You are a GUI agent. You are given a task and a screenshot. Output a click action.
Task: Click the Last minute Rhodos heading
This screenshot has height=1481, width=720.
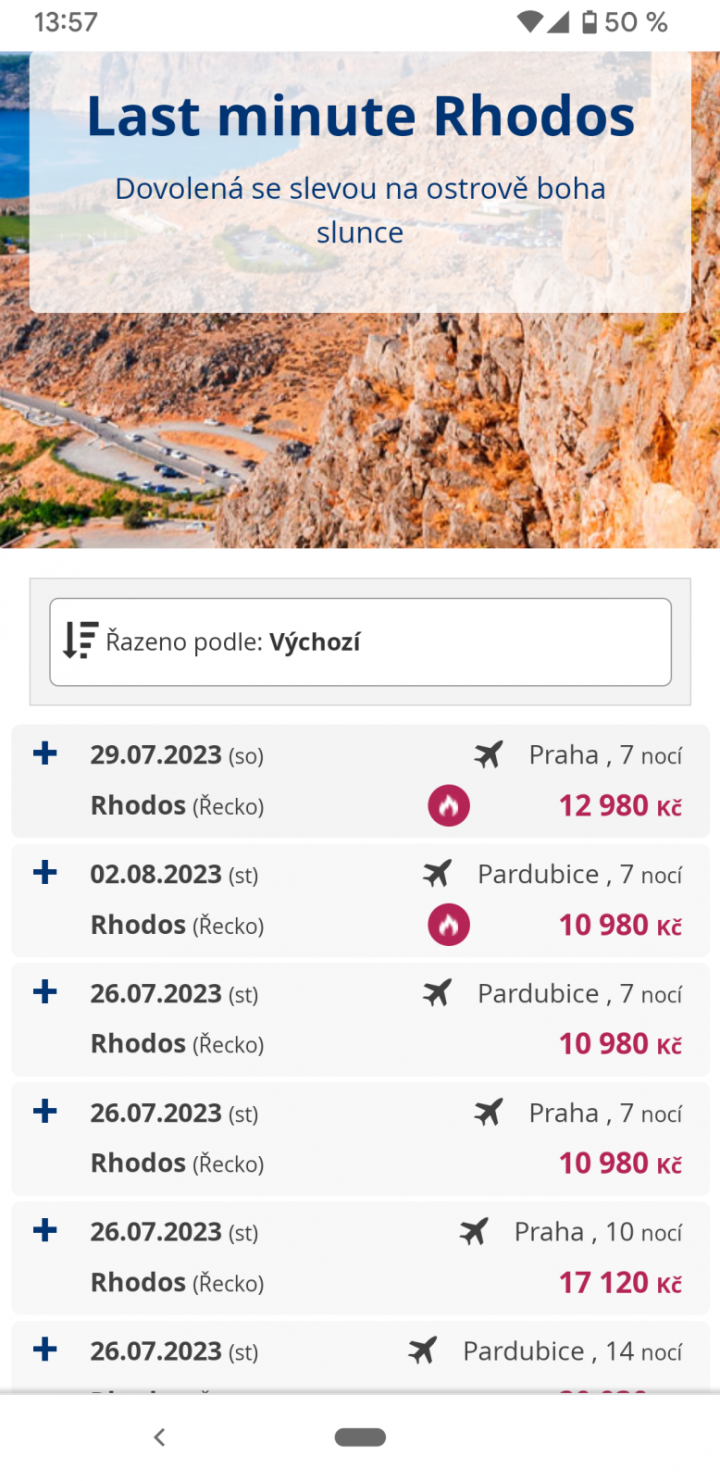point(360,116)
